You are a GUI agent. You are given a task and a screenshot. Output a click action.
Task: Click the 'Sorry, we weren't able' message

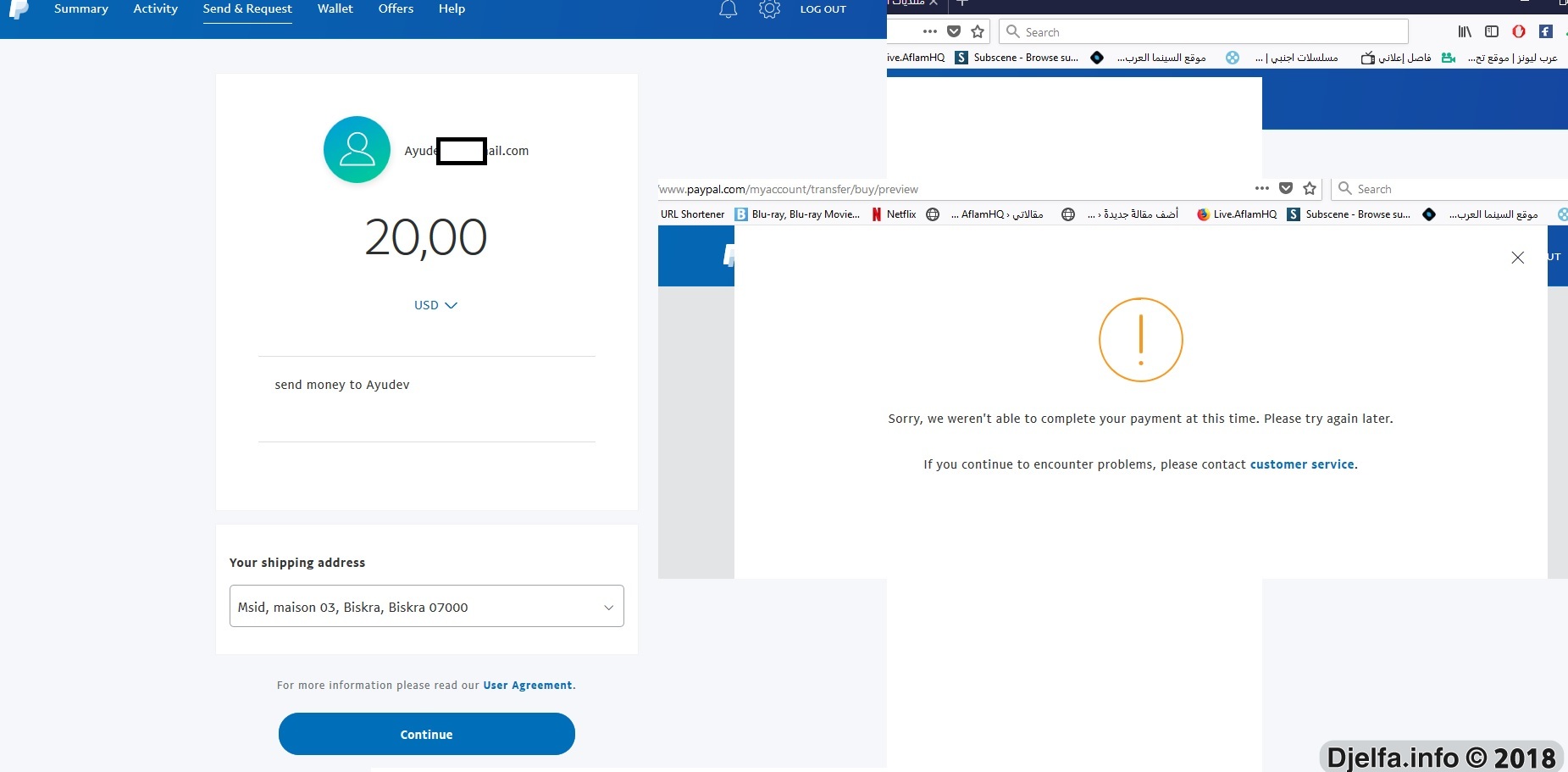click(1140, 419)
